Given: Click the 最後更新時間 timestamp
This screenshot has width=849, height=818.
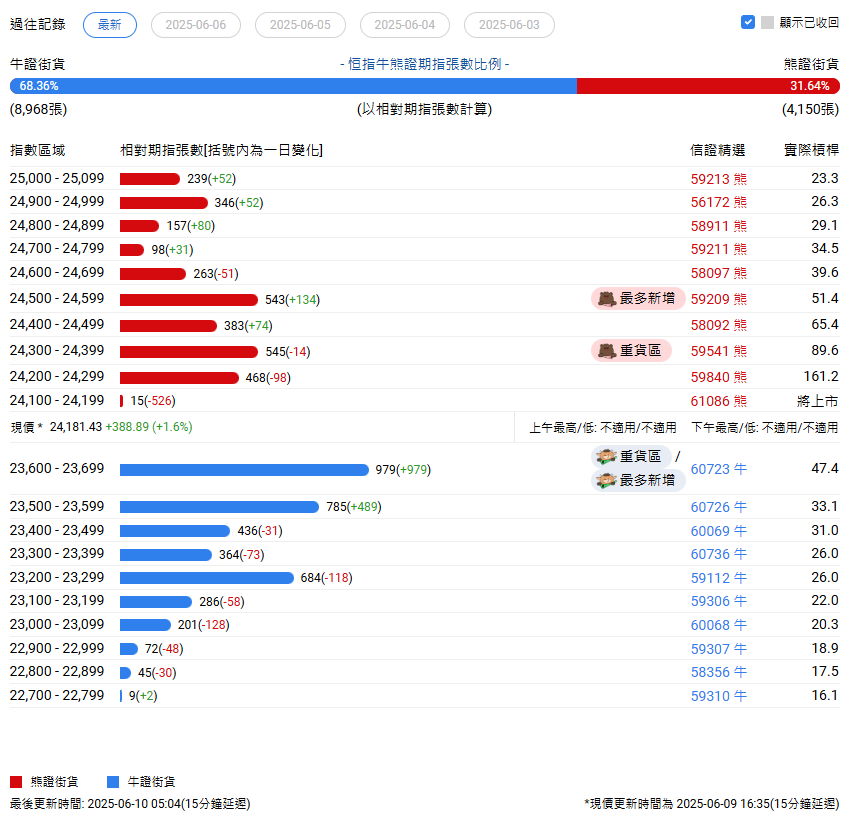Looking at the screenshot, I should click(130, 804).
